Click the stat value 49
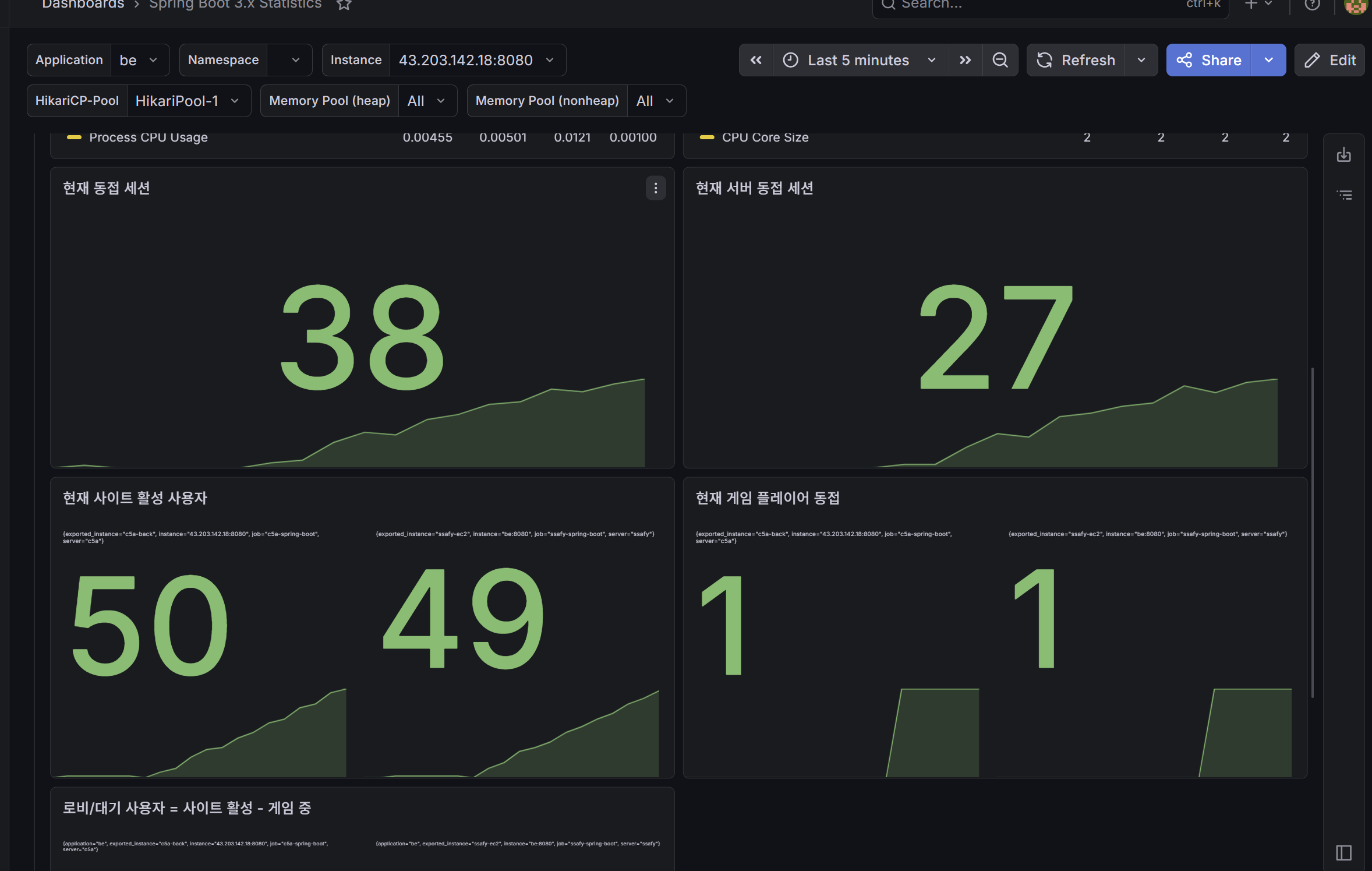This screenshot has width=1372, height=871. tap(464, 619)
